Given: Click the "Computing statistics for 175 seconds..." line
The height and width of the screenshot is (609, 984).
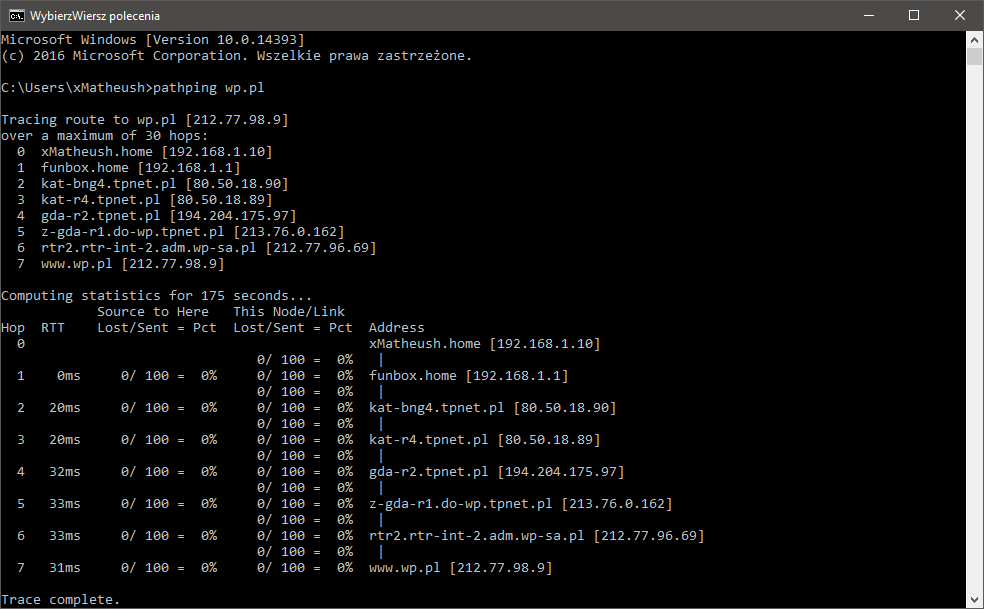Looking at the screenshot, I should pyautogui.click(x=156, y=296).
